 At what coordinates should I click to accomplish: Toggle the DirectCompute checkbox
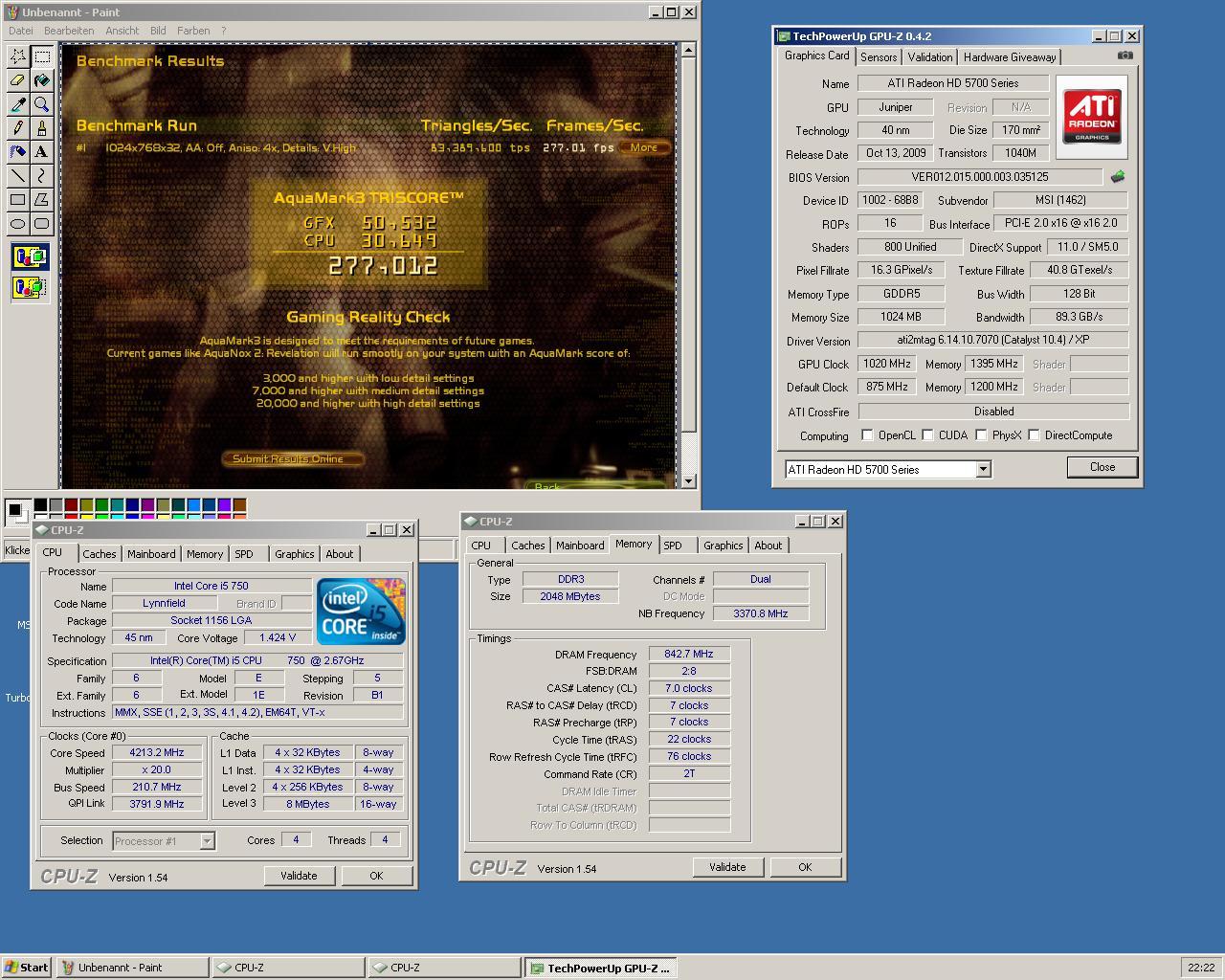pos(1034,435)
